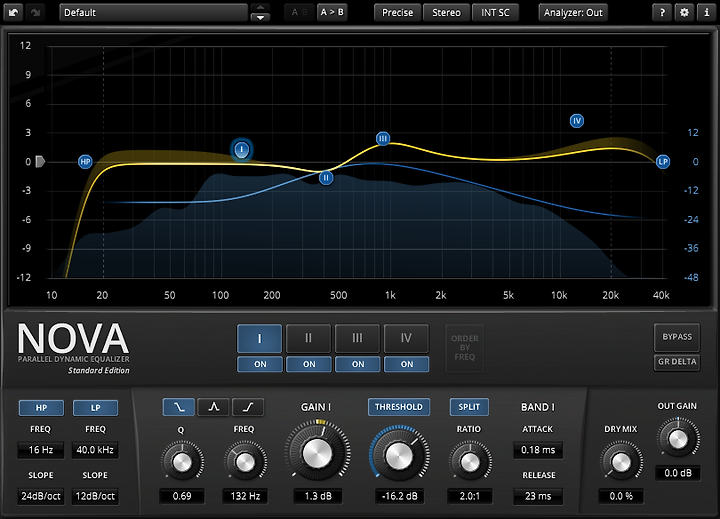The height and width of the screenshot is (519, 720).
Task: Click frequency value field 132 Hz
Action: coord(245,496)
